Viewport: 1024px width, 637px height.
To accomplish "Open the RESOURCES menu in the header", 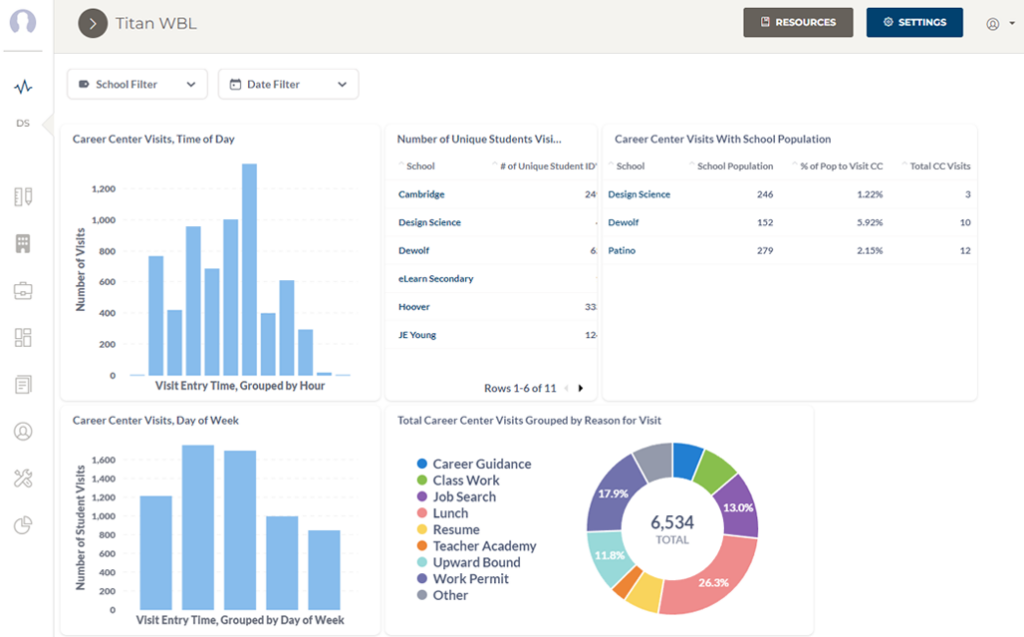I will pyautogui.click(x=798, y=21).
